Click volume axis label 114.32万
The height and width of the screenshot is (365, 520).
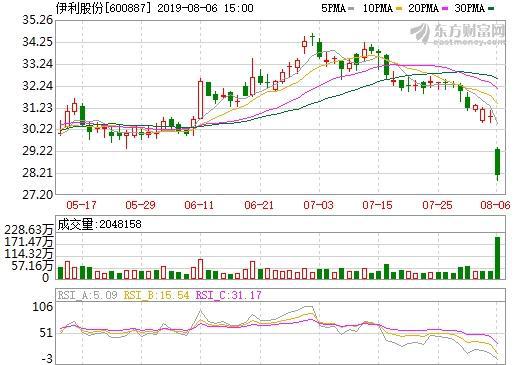tap(29, 254)
